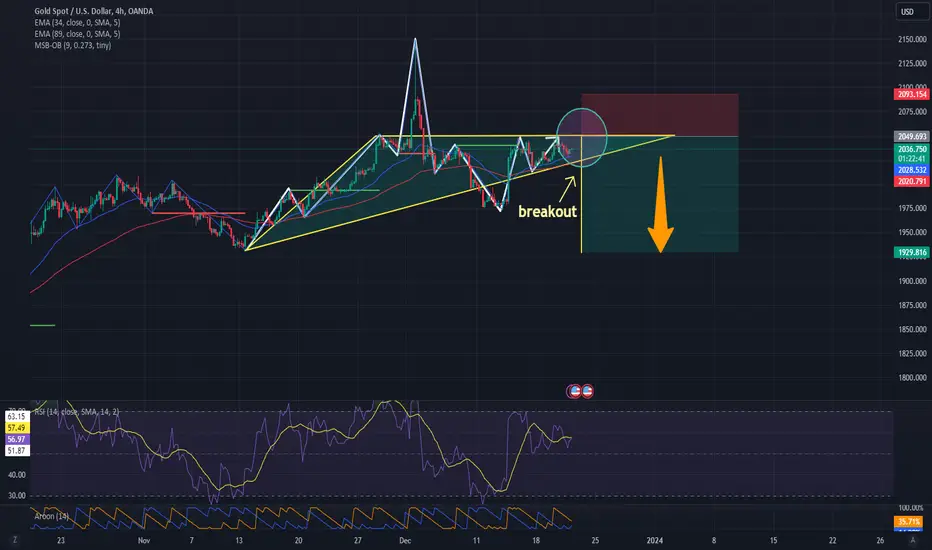Click the 01:22:41 candle countdown
This screenshot has width=932, height=550.
911,159
